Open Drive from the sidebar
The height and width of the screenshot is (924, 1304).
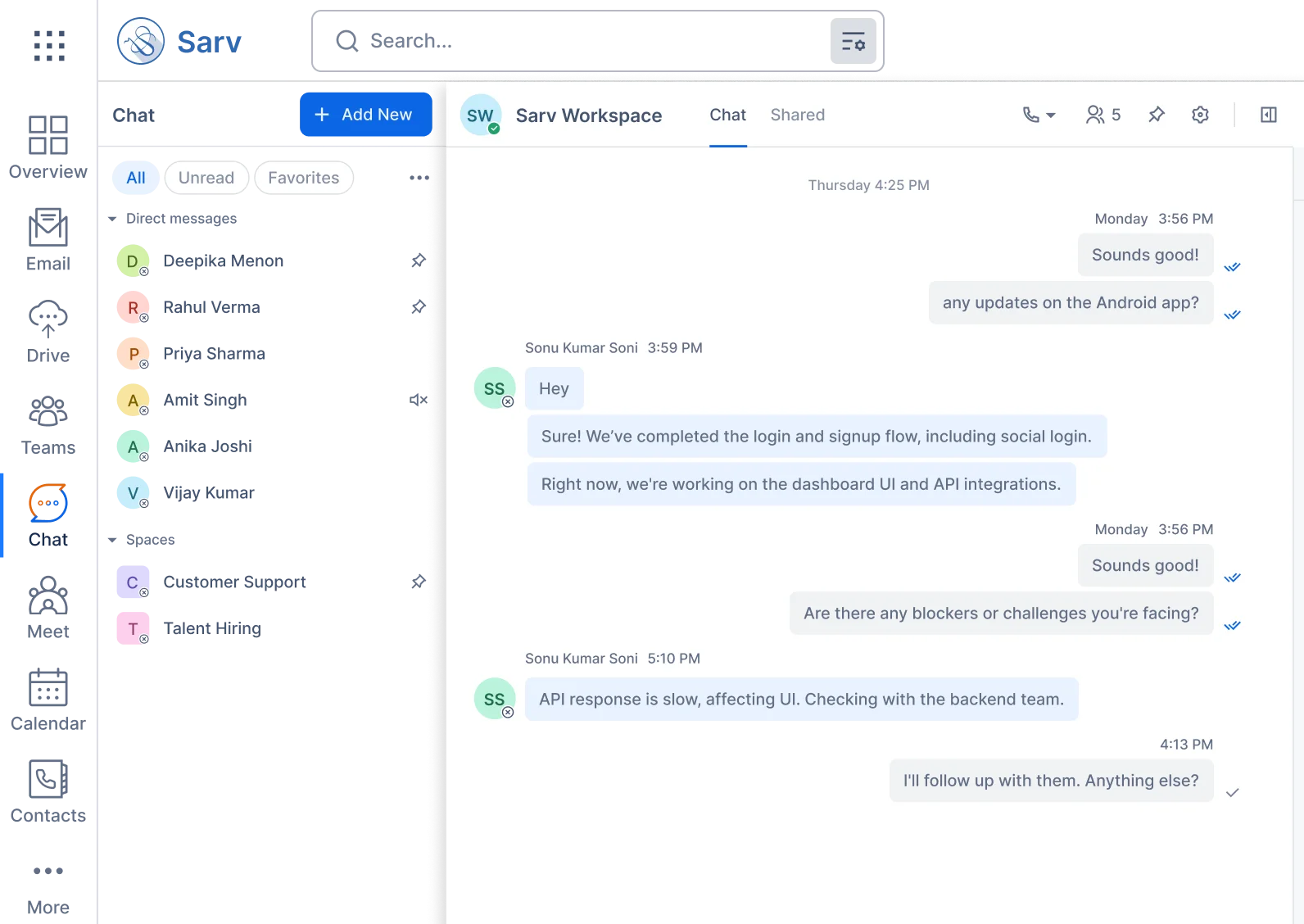pyautogui.click(x=48, y=333)
